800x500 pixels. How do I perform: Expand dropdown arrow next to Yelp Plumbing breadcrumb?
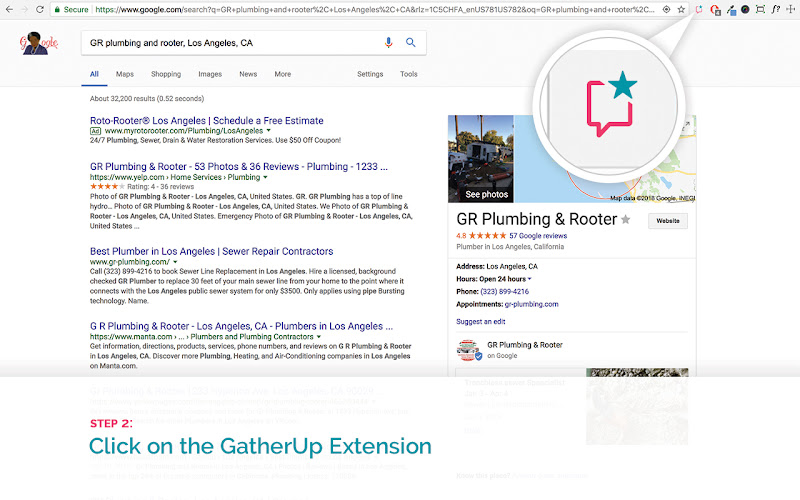click(265, 178)
